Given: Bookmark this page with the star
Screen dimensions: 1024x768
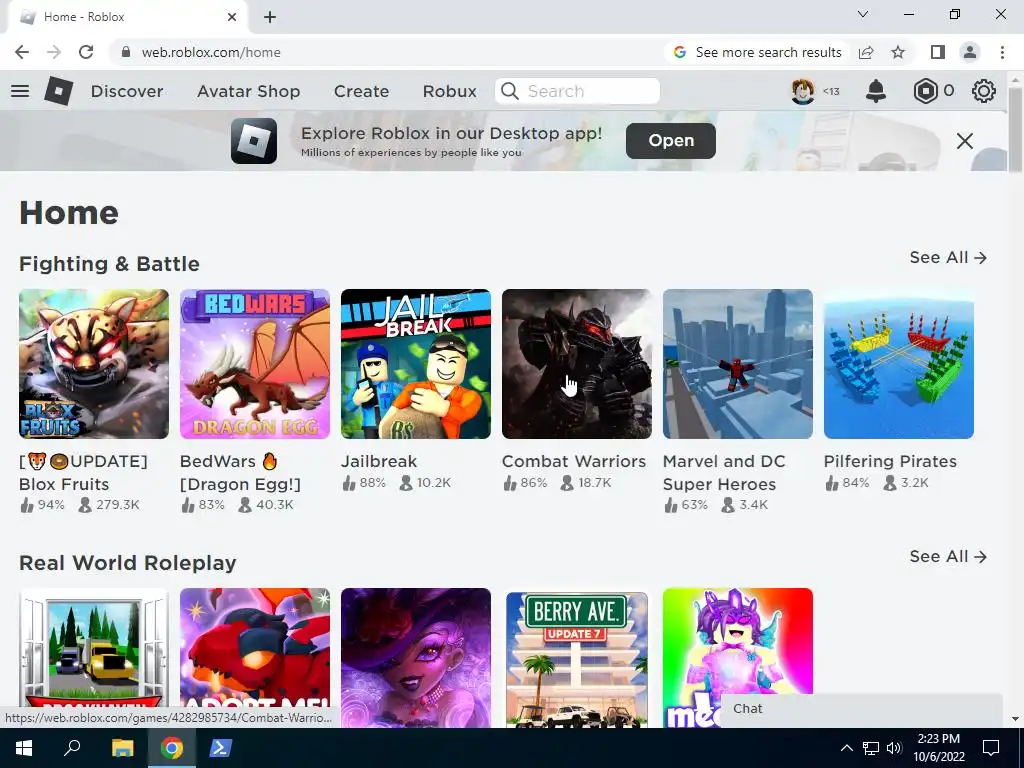Looking at the screenshot, I should (898, 52).
